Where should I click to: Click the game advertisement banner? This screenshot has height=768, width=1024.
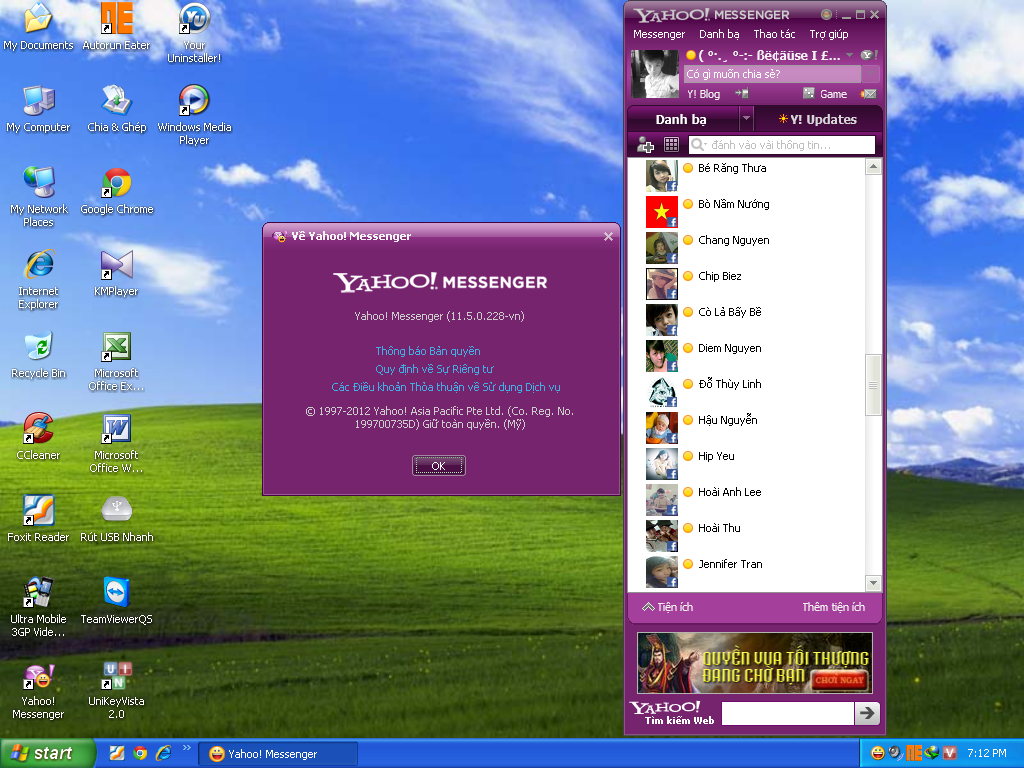pos(754,663)
